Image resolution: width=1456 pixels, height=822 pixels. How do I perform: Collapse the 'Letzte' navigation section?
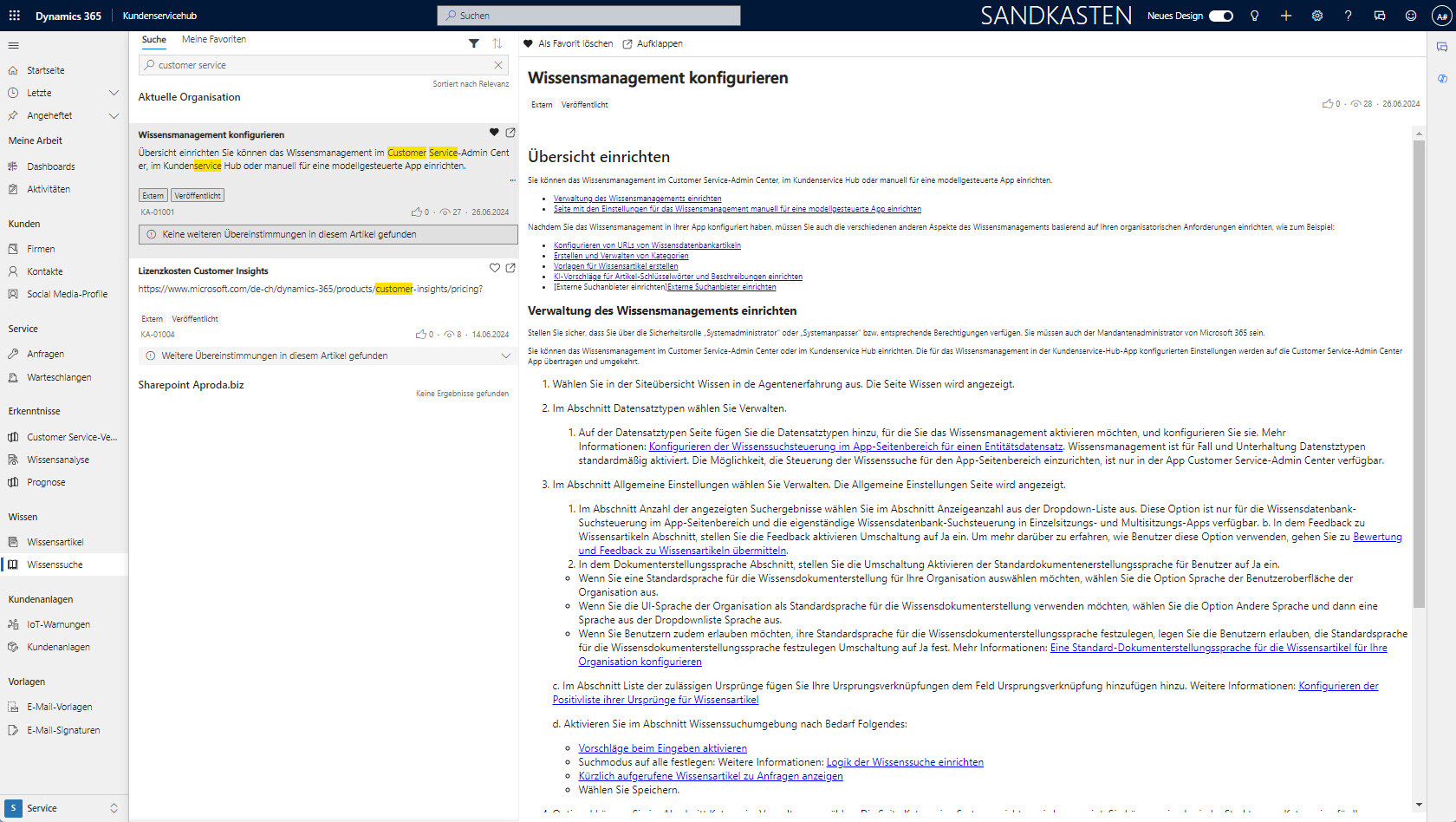coord(114,93)
